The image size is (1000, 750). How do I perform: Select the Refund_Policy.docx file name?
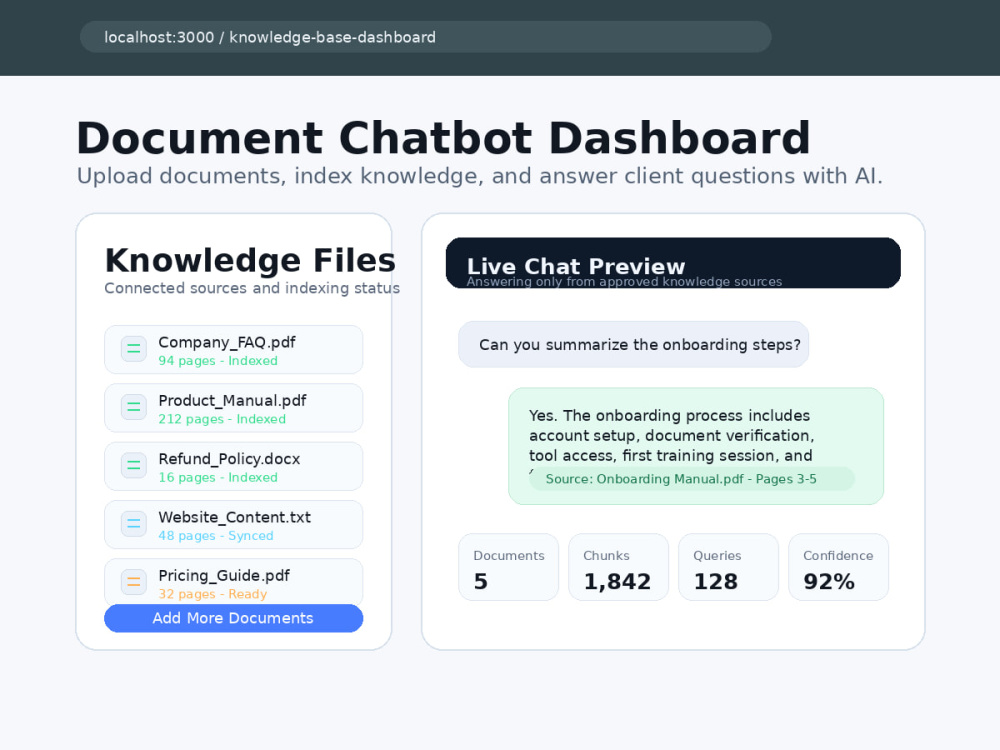pyautogui.click(x=229, y=459)
